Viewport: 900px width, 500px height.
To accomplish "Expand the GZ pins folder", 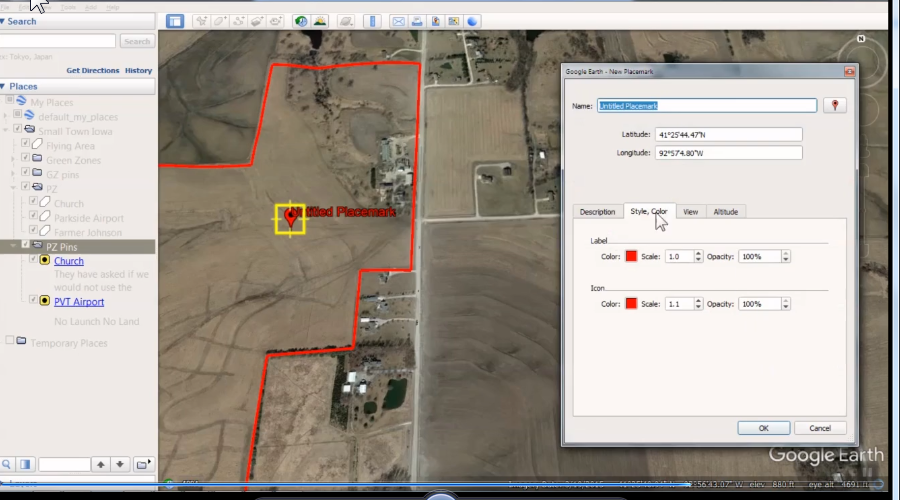I will click(x=13, y=173).
